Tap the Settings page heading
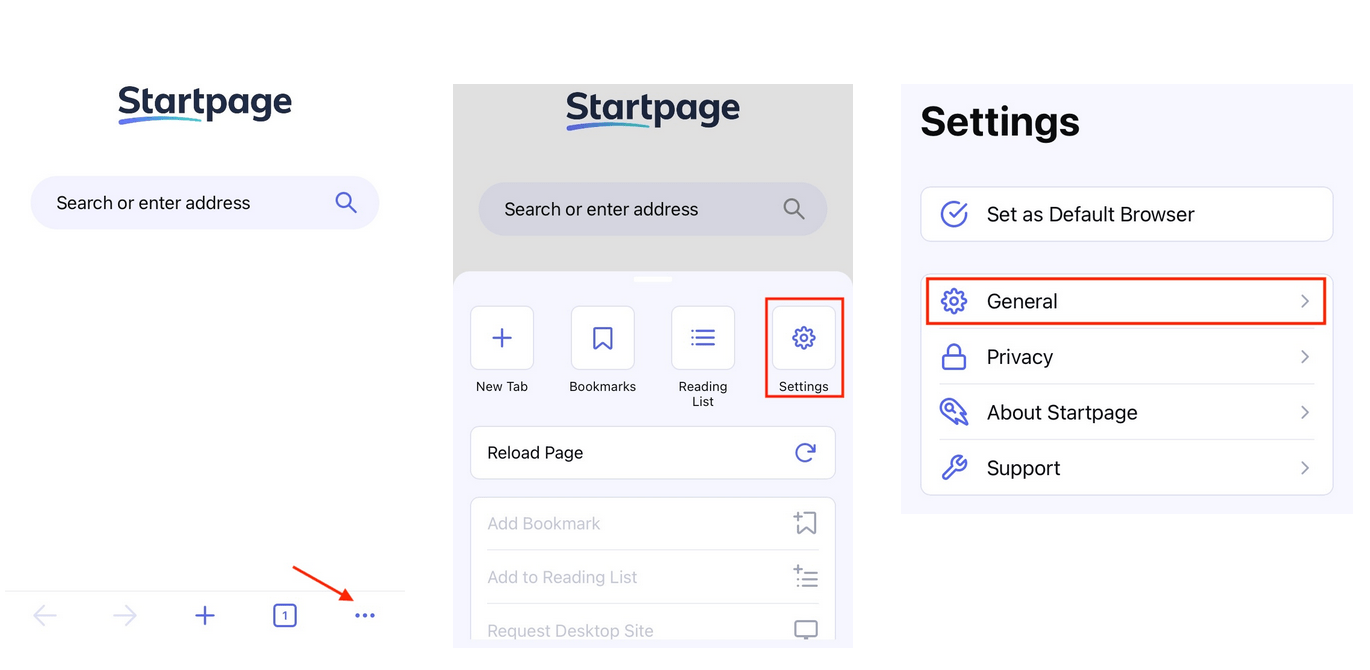 (1000, 122)
